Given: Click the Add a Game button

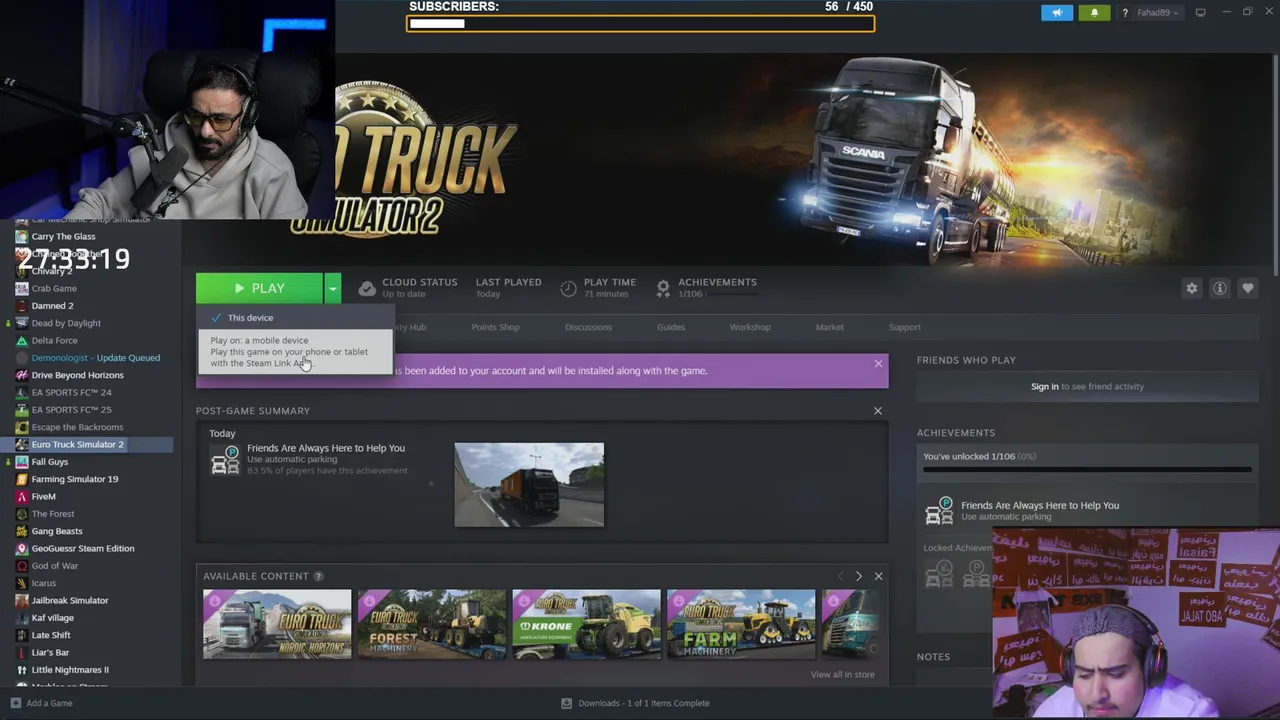Looking at the screenshot, I should (41, 703).
